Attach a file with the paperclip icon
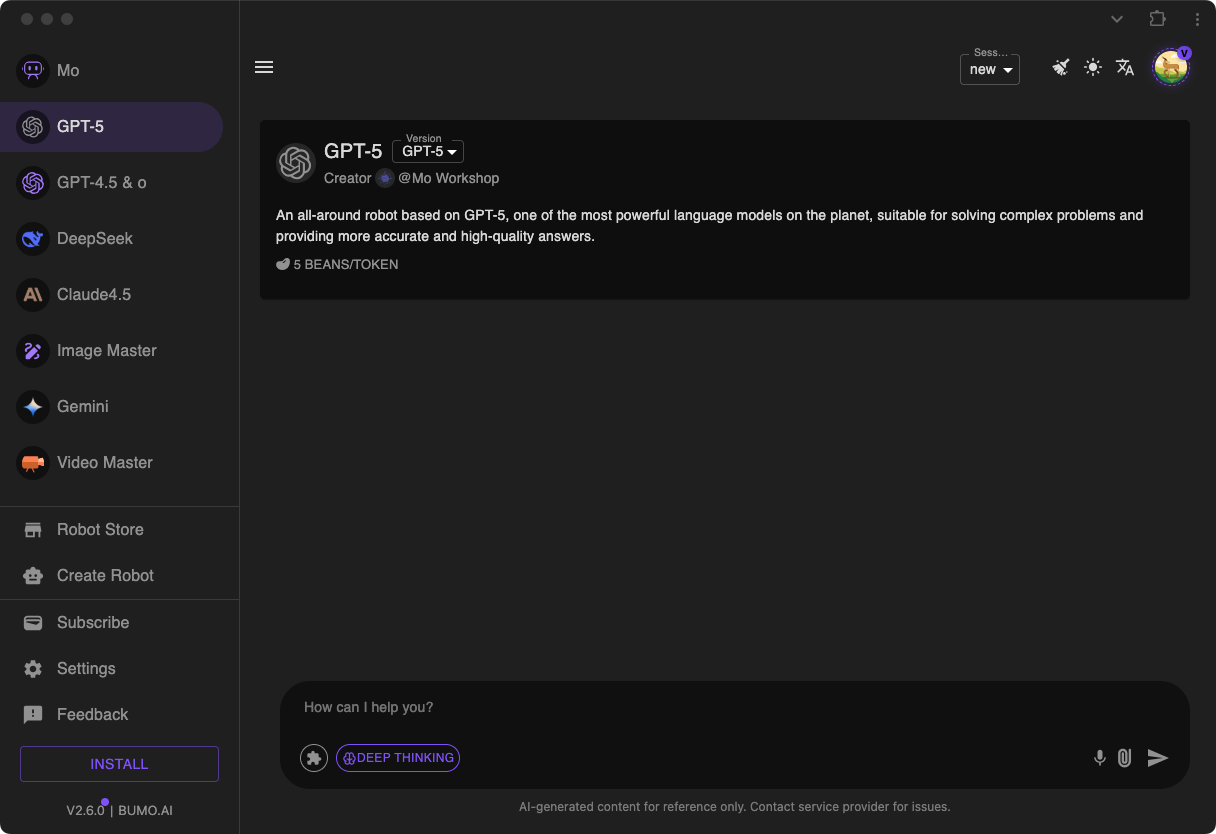 tap(1124, 758)
